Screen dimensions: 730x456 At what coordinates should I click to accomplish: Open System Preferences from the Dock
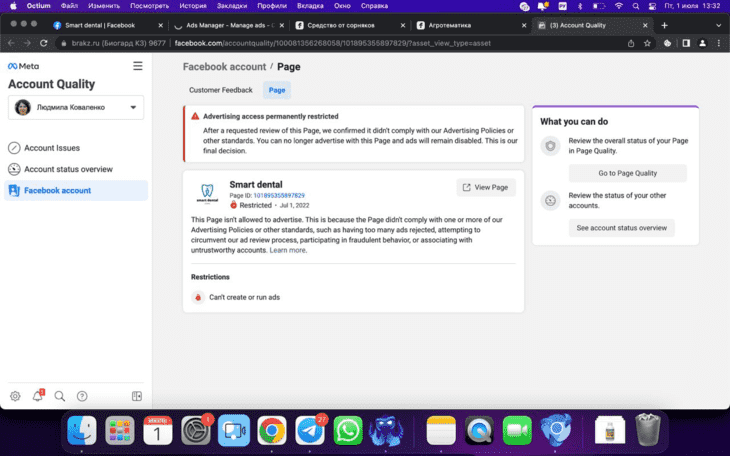pyautogui.click(x=196, y=430)
